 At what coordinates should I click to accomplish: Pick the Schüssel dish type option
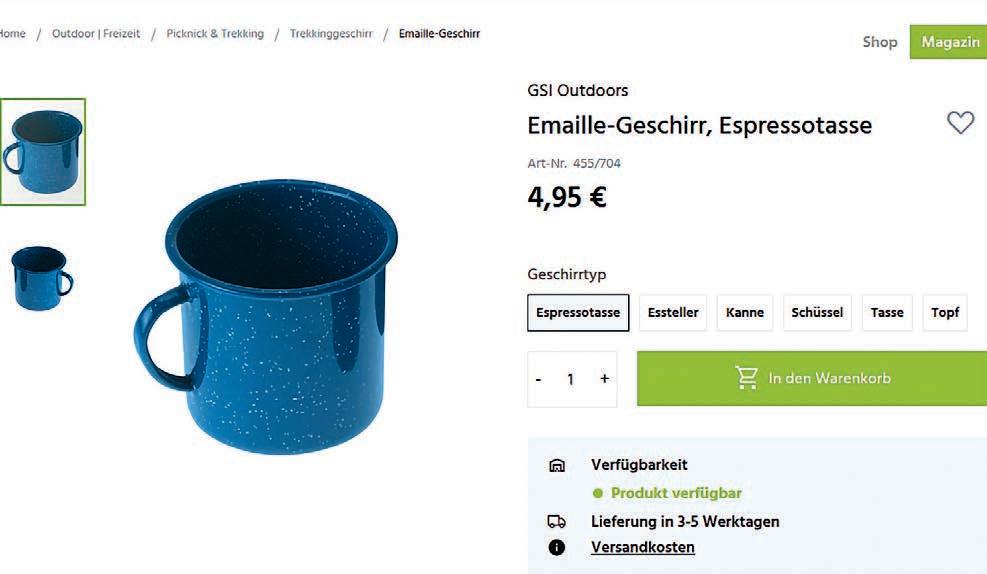[x=817, y=312]
